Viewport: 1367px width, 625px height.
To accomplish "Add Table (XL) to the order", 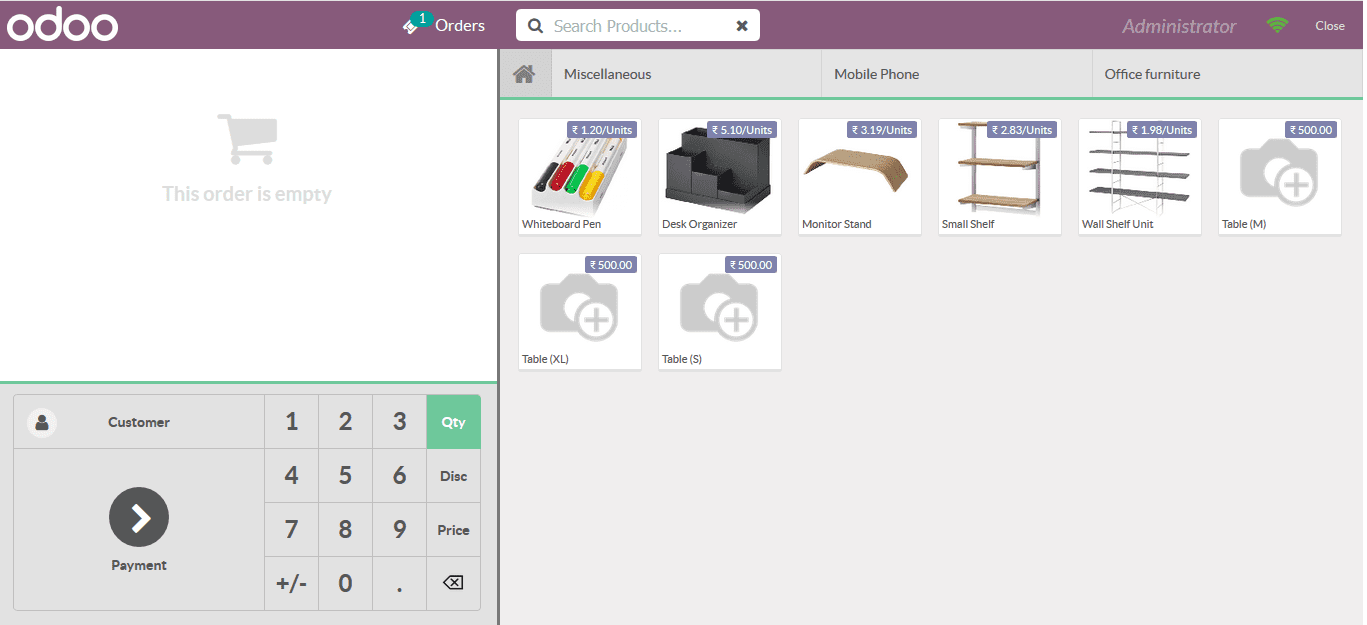I will [579, 311].
